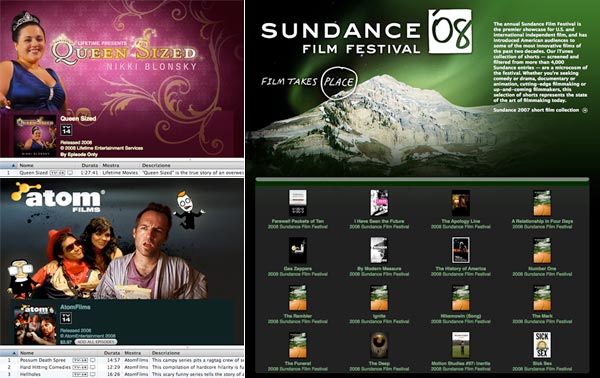Open A Relationship in Four Days poster
This screenshot has height=378, width=600.
[x=542, y=203]
